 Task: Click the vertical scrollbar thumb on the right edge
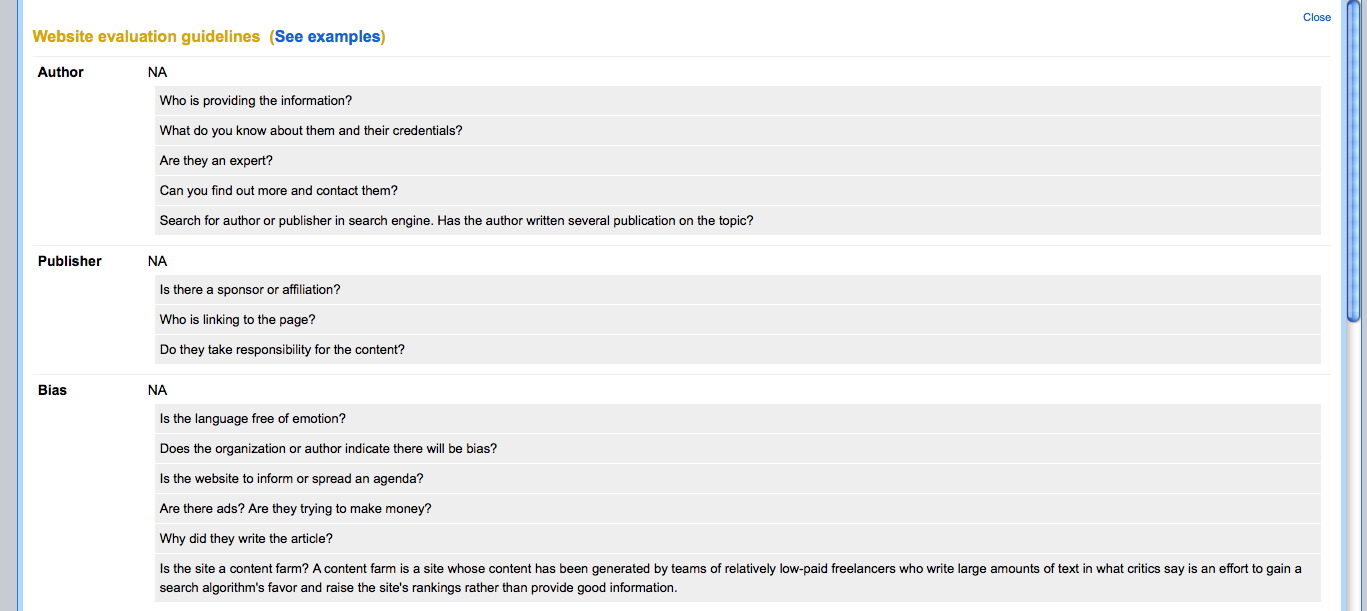[x=1354, y=163]
